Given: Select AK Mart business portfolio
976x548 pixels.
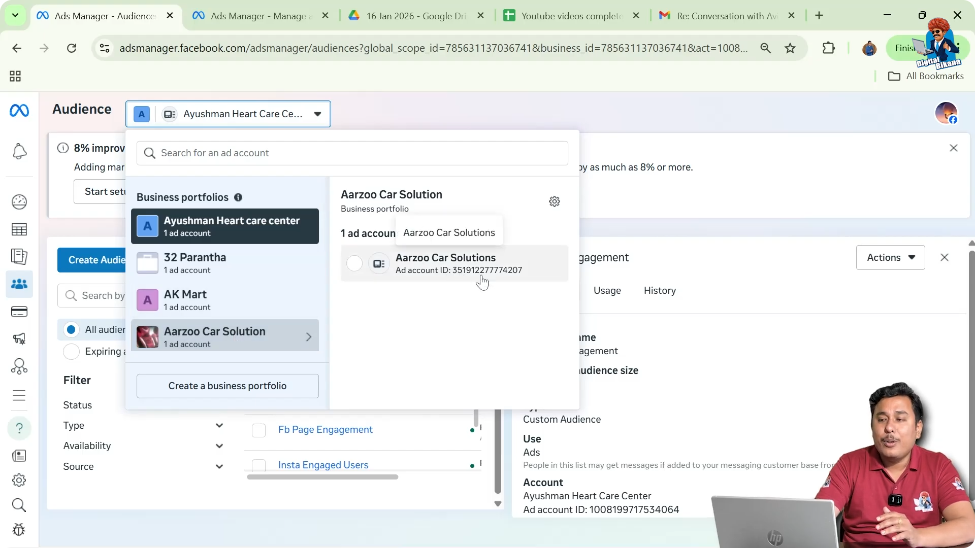Looking at the screenshot, I should point(225,300).
